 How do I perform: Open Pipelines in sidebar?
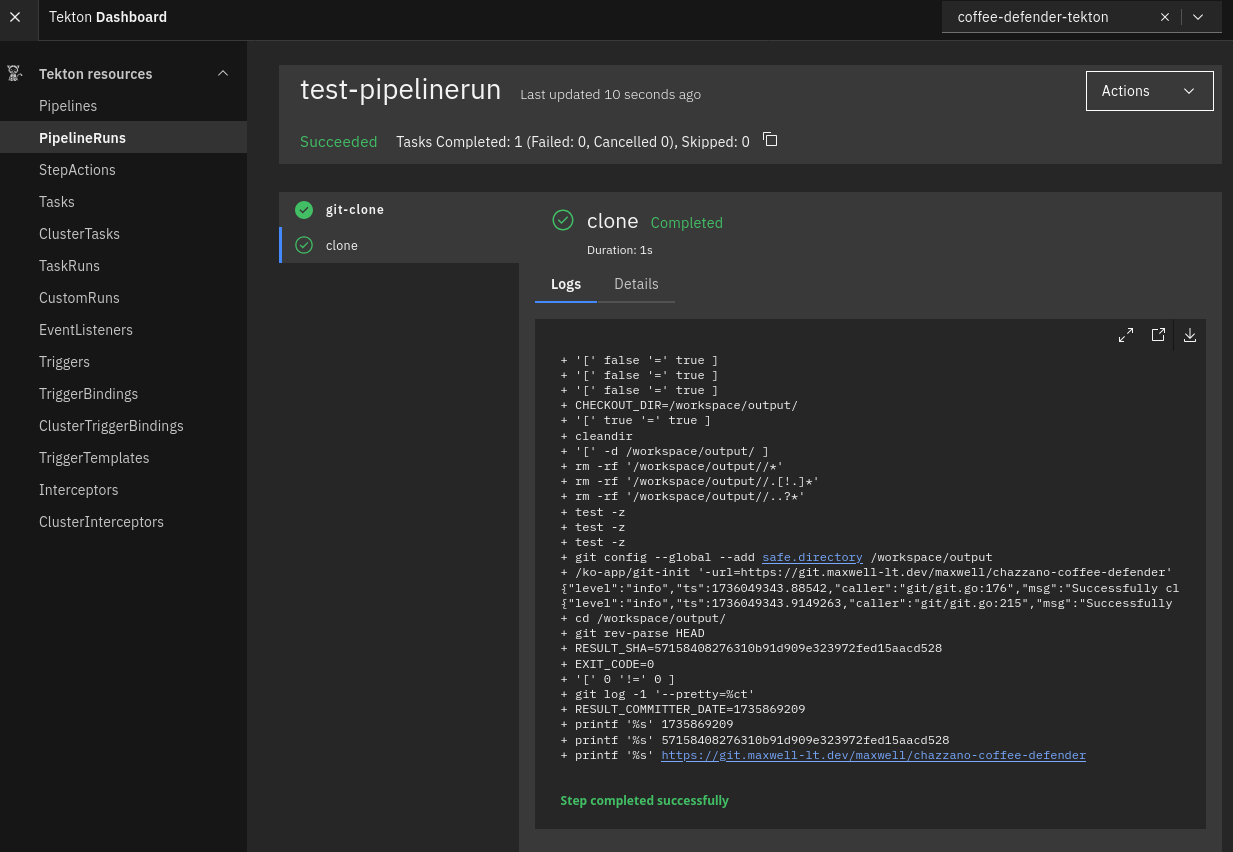point(123,106)
